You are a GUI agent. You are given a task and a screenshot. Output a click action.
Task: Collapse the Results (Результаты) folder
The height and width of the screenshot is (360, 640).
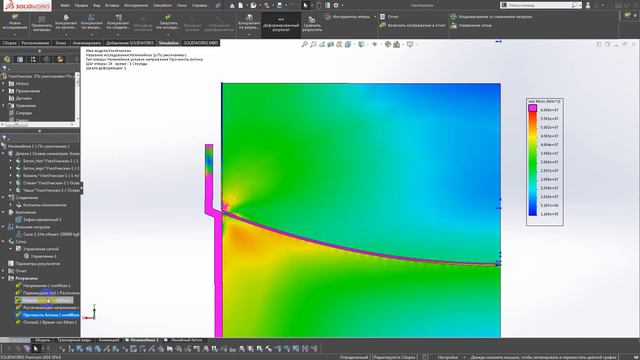pos(4,278)
